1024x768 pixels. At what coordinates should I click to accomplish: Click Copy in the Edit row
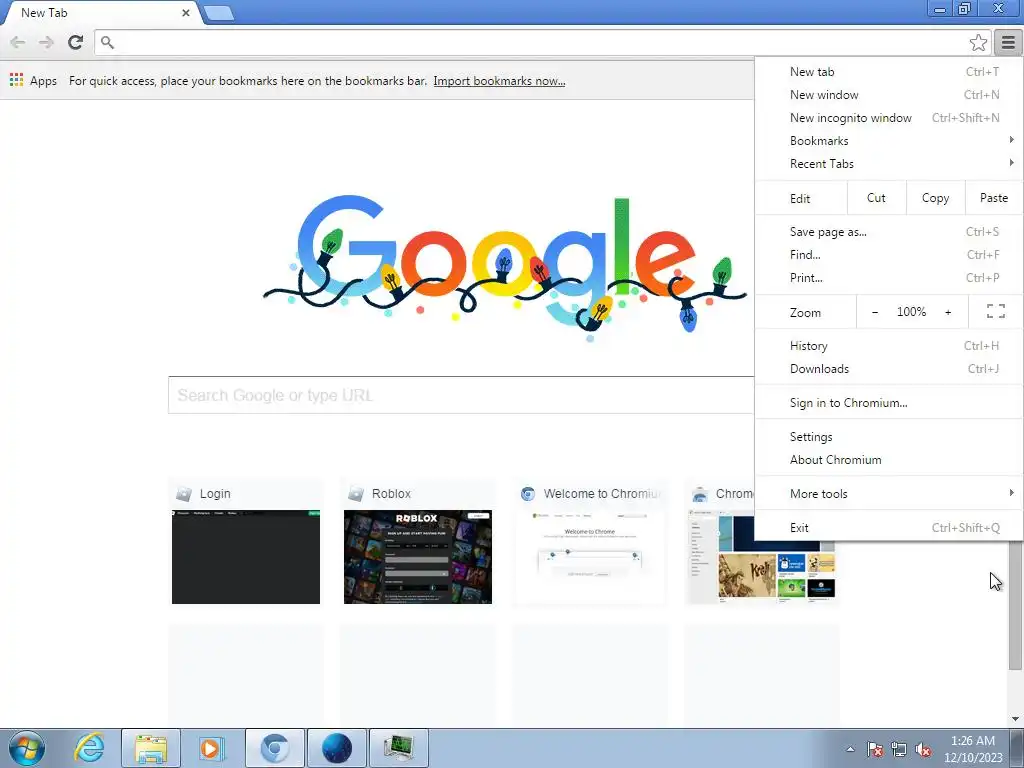coord(935,198)
